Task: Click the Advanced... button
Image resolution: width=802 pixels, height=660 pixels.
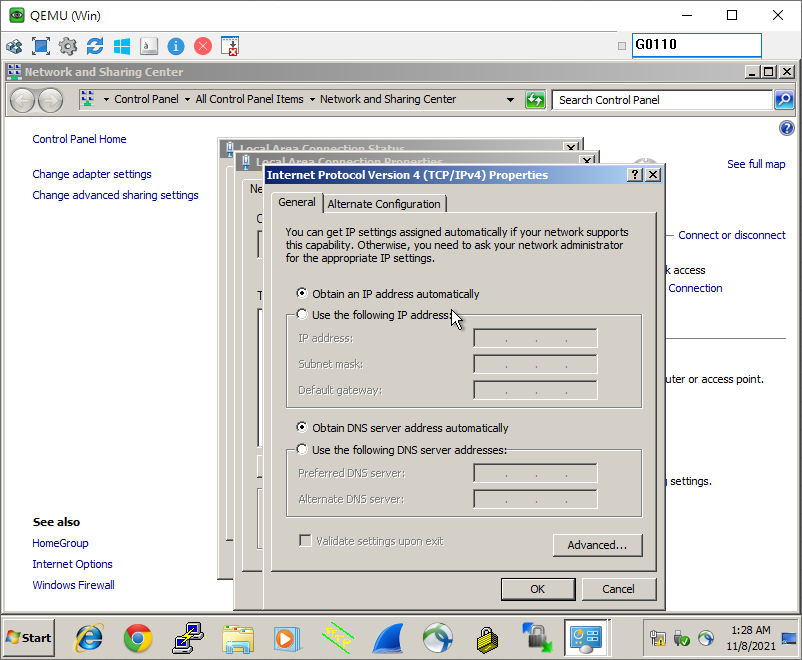Action: coord(597,545)
